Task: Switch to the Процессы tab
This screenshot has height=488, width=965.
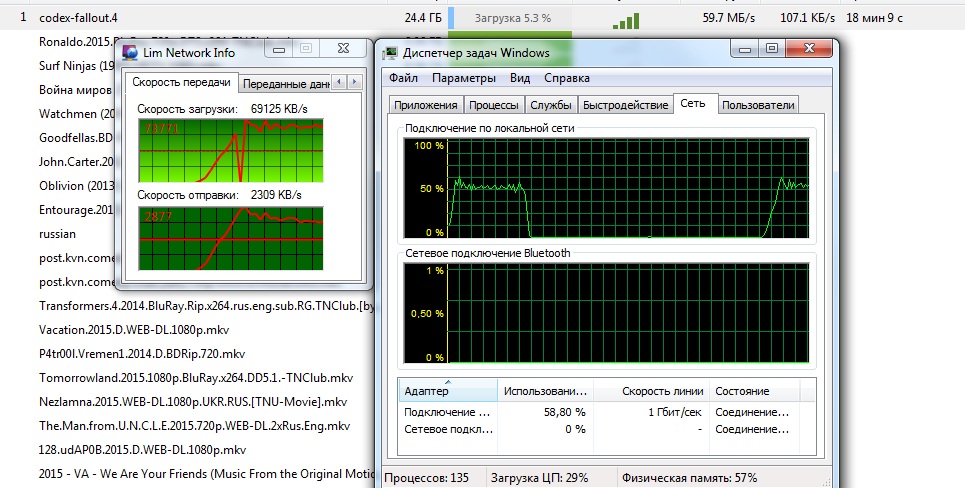Action: [493, 105]
